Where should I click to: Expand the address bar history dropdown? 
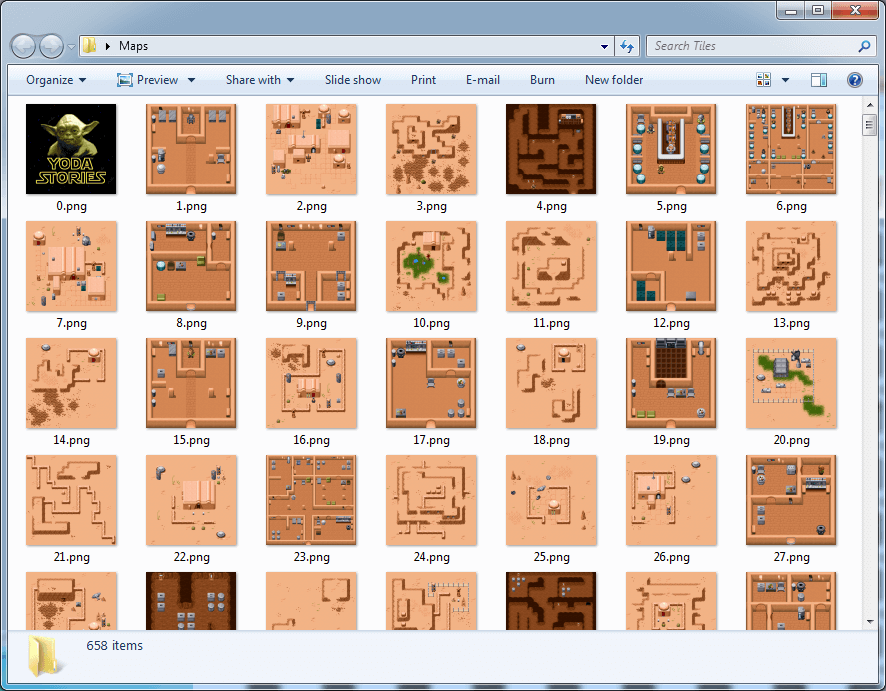(604, 46)
